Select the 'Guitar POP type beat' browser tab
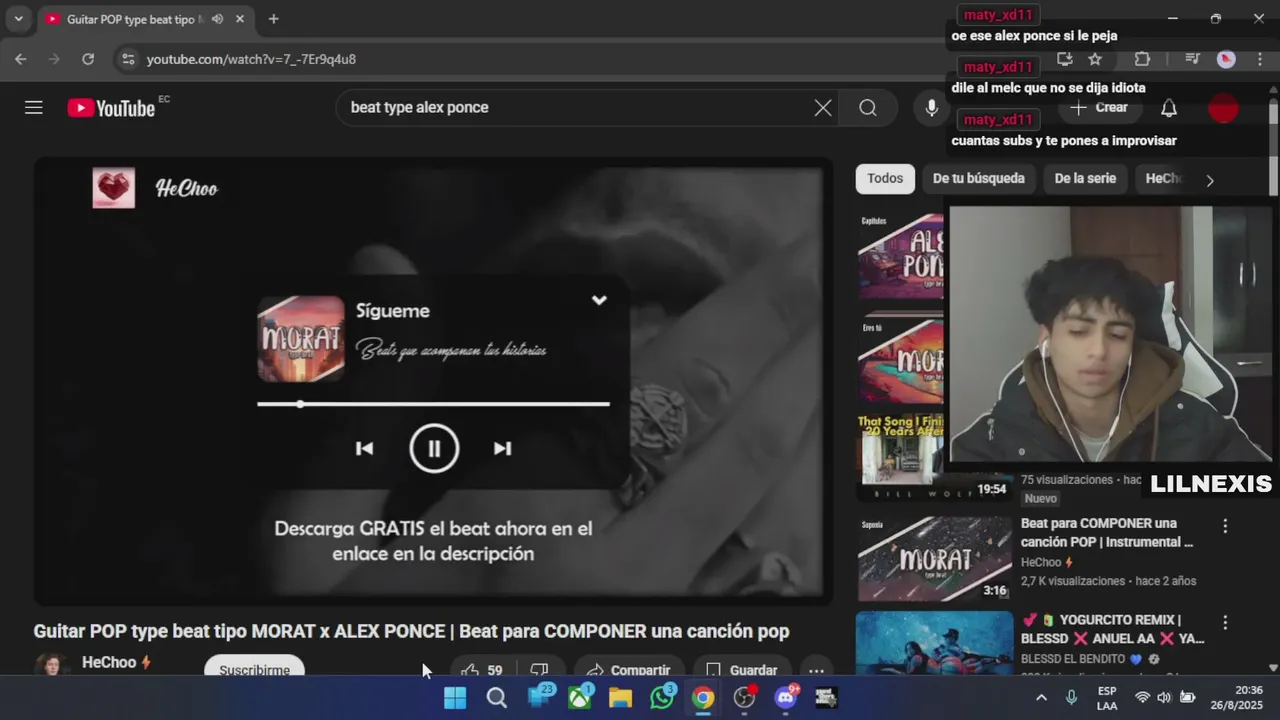The height and width of the screenshot is (720, 1280). 133,19
